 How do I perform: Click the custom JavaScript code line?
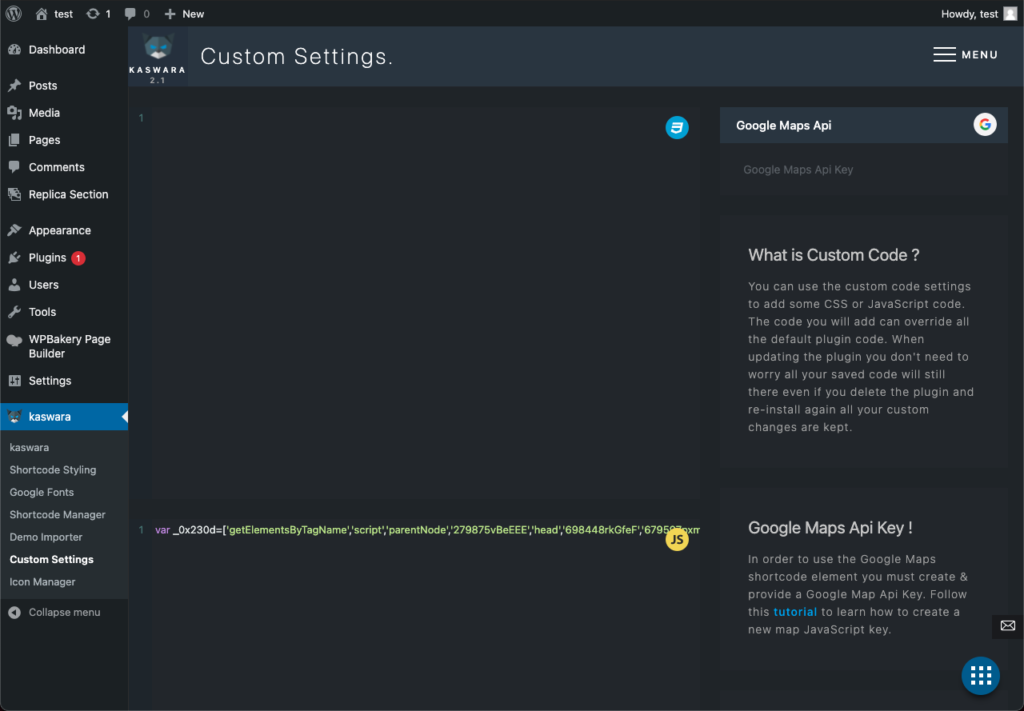(427, 530)
